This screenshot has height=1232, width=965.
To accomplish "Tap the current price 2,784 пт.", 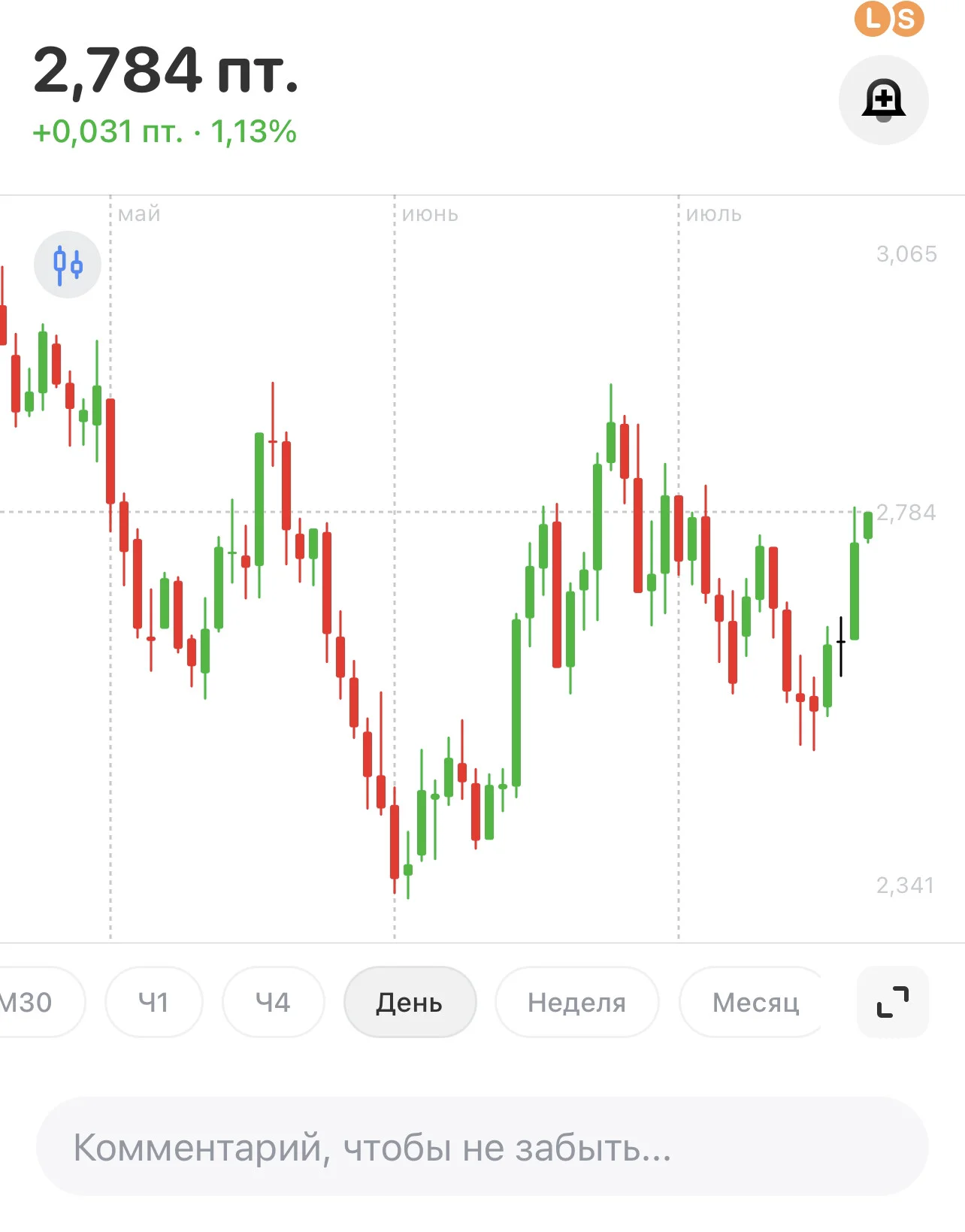I will pyautogui.click(x=166, y=70).
